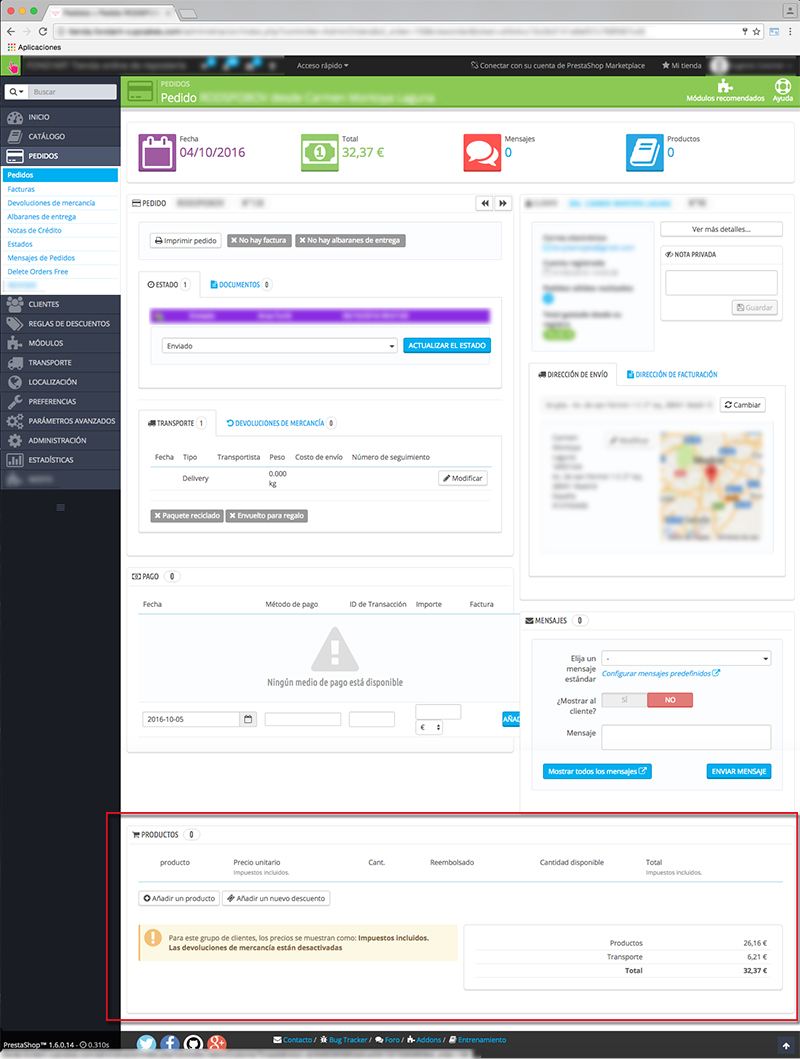Go to next order arrow button
Screen dimensions: 800x1059
point(503,203)
